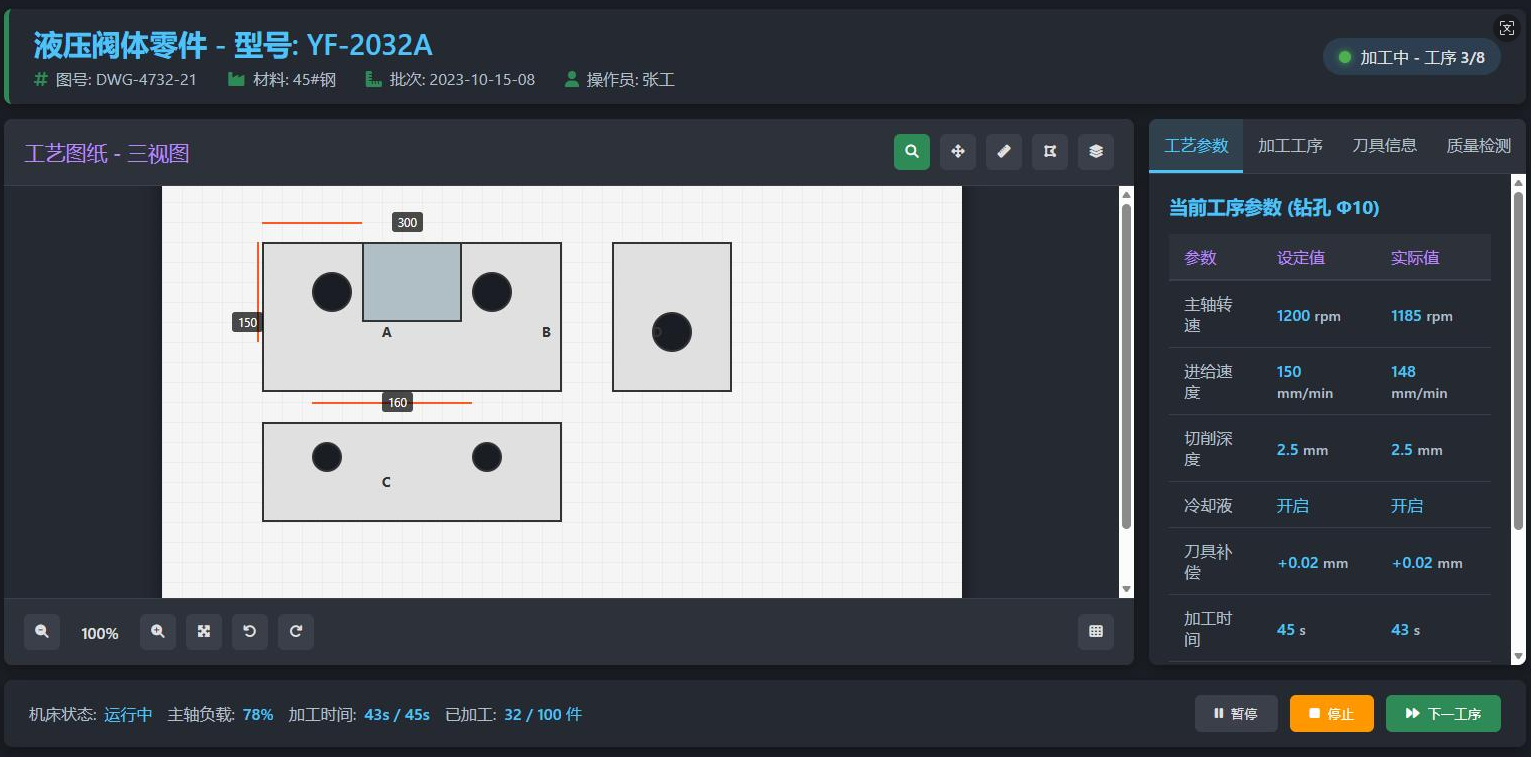Click the parameters panel scrollbar down arrow

click(x=1518, y=656)
